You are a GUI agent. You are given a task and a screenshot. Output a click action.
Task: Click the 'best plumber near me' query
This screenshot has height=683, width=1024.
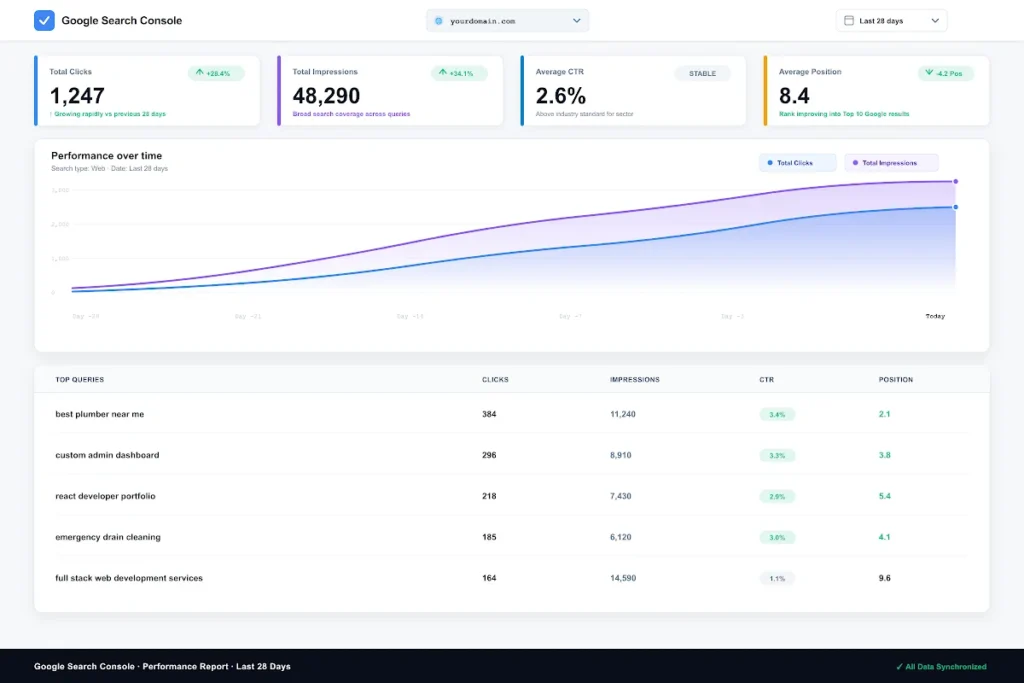click(x=99, y=414)
